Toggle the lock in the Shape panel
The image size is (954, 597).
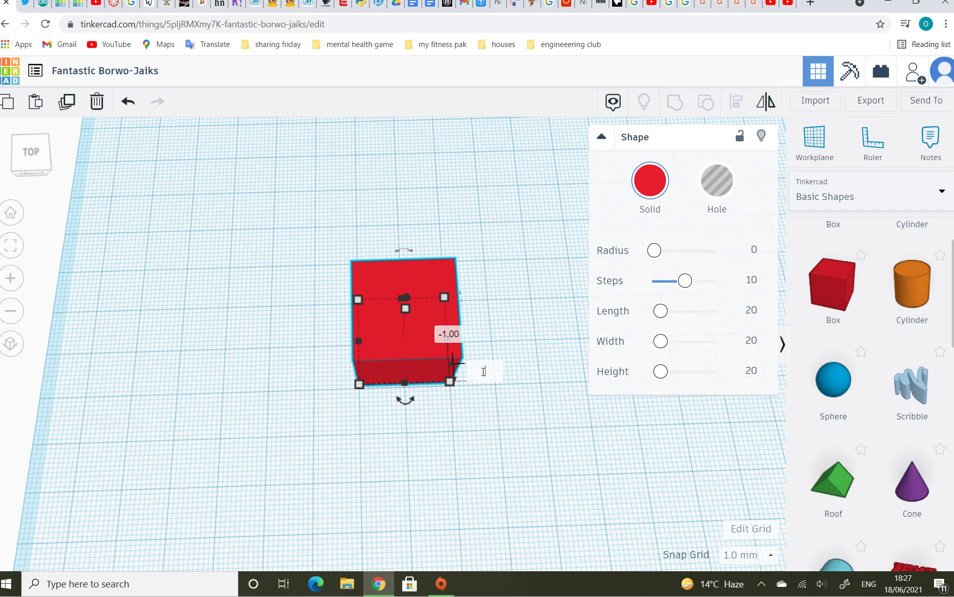pyautogui.click(x=739, y=136)
